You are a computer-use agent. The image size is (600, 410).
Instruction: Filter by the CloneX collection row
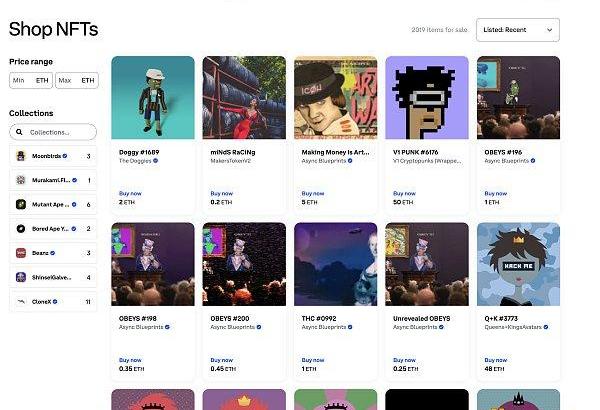coord(53,302)
